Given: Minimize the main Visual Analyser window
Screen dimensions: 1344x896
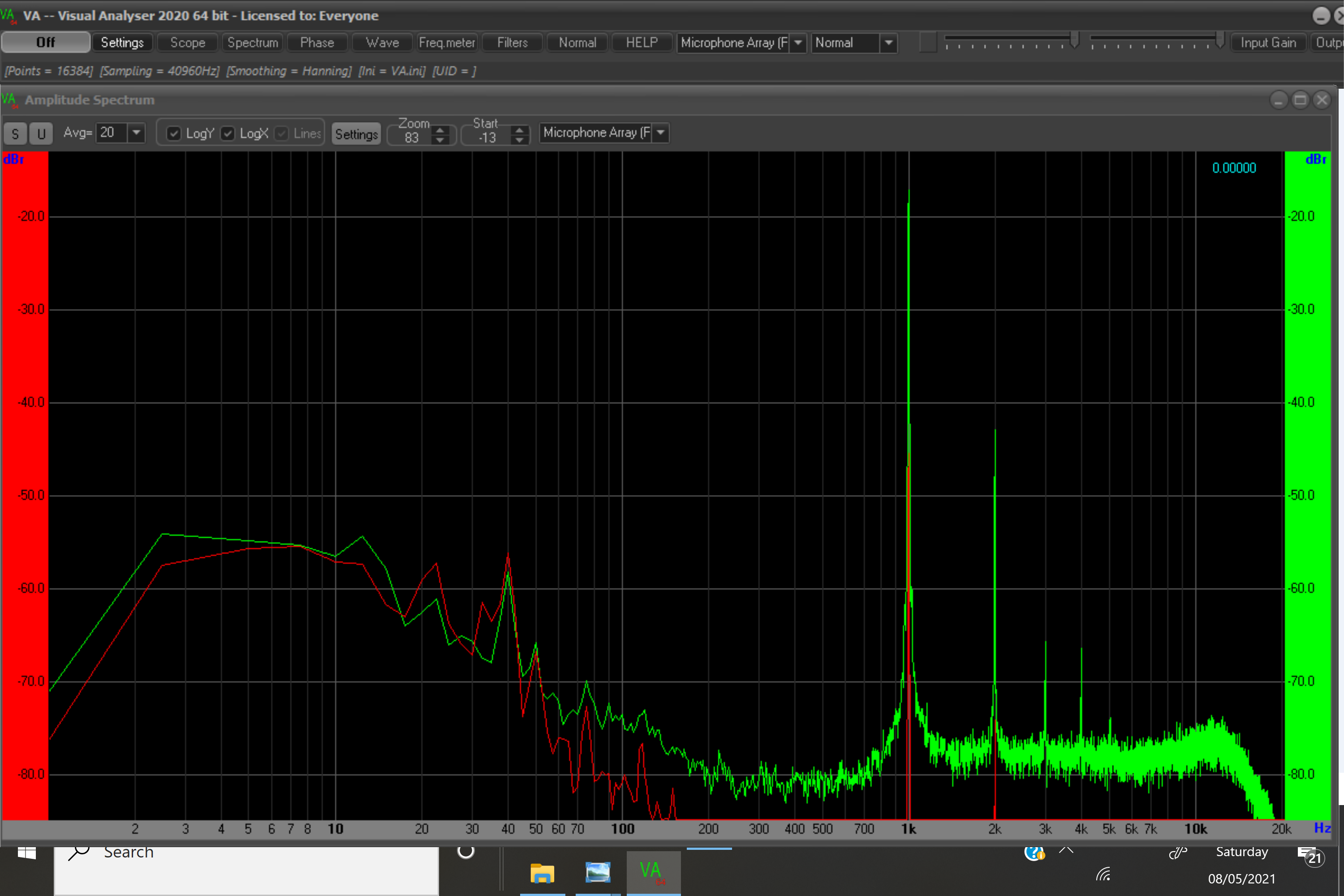Looking at the screenshot, I should (1321, 15).
